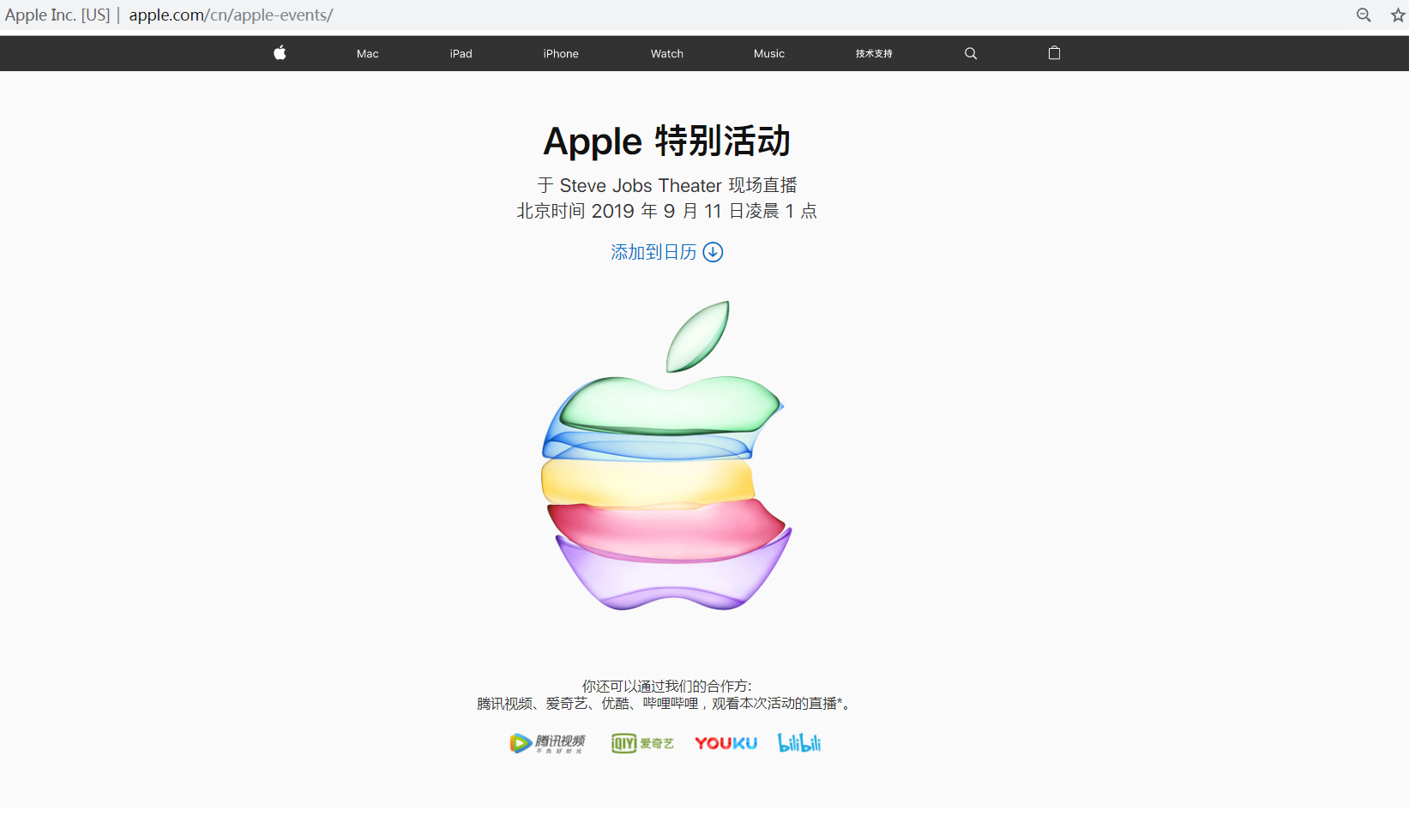Click the browser zoom magnifier icon
The height and width of the screenshot is (840, 1409).
[1364, 15]
